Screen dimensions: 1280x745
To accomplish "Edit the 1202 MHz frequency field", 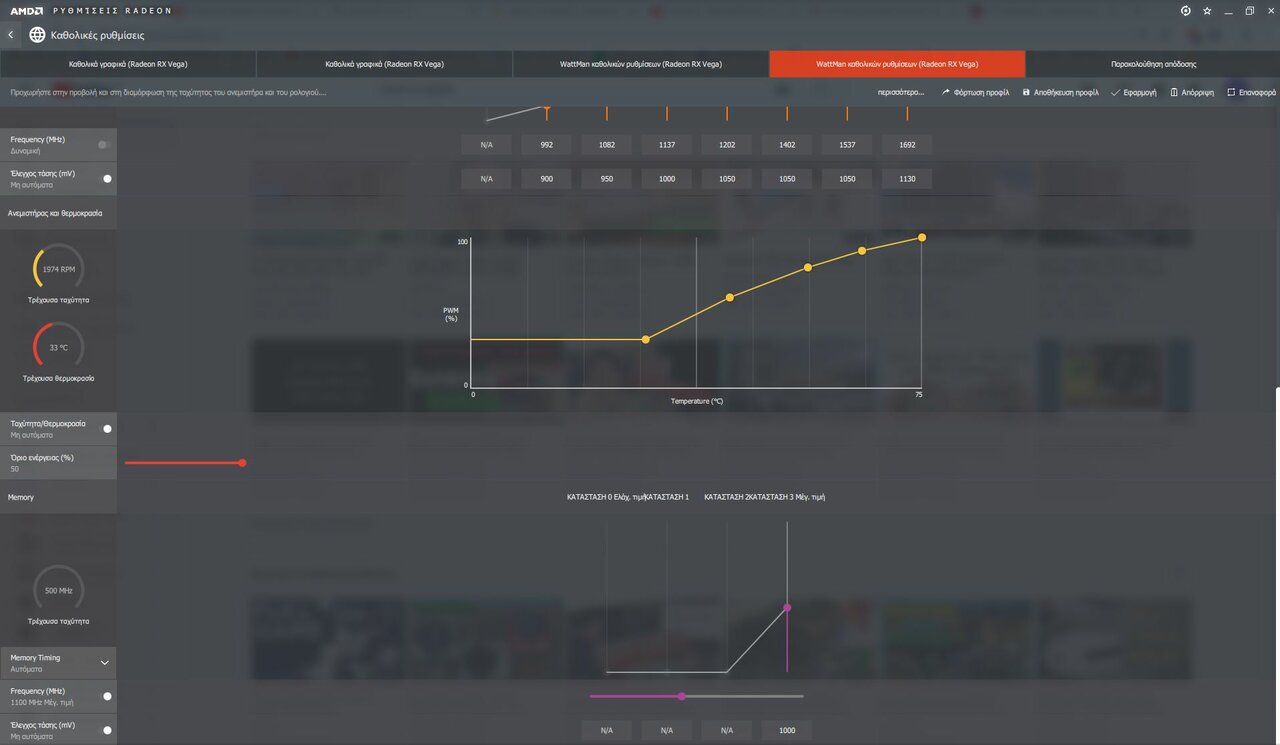I will (x=727, y=145).
